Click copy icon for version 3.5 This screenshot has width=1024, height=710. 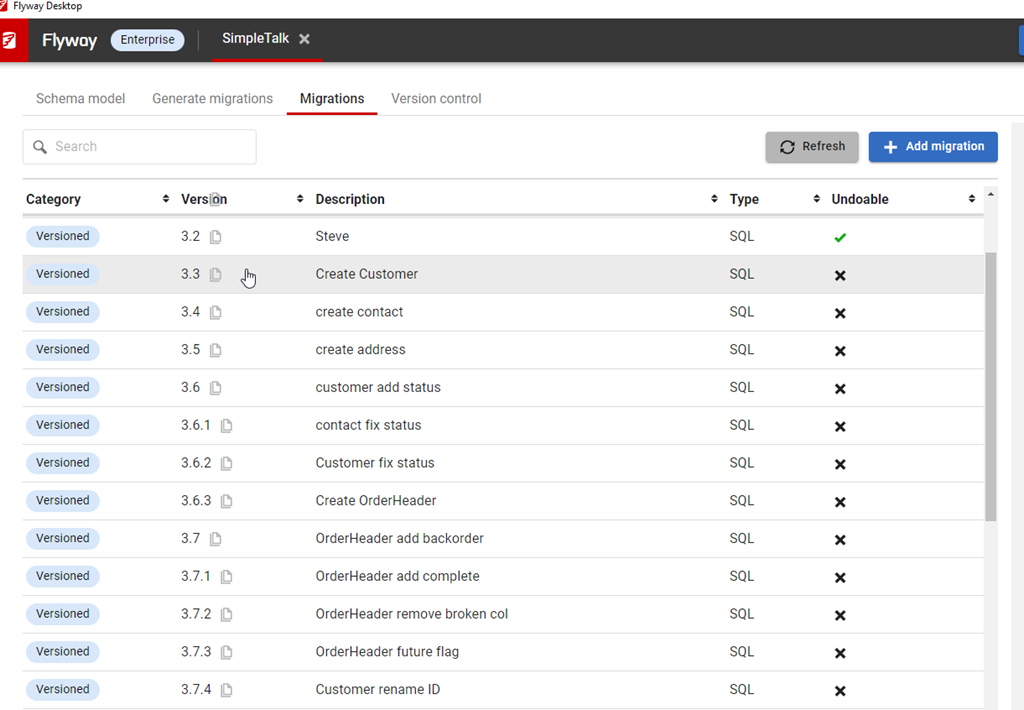pyautogui.click(x=216, y=350)
